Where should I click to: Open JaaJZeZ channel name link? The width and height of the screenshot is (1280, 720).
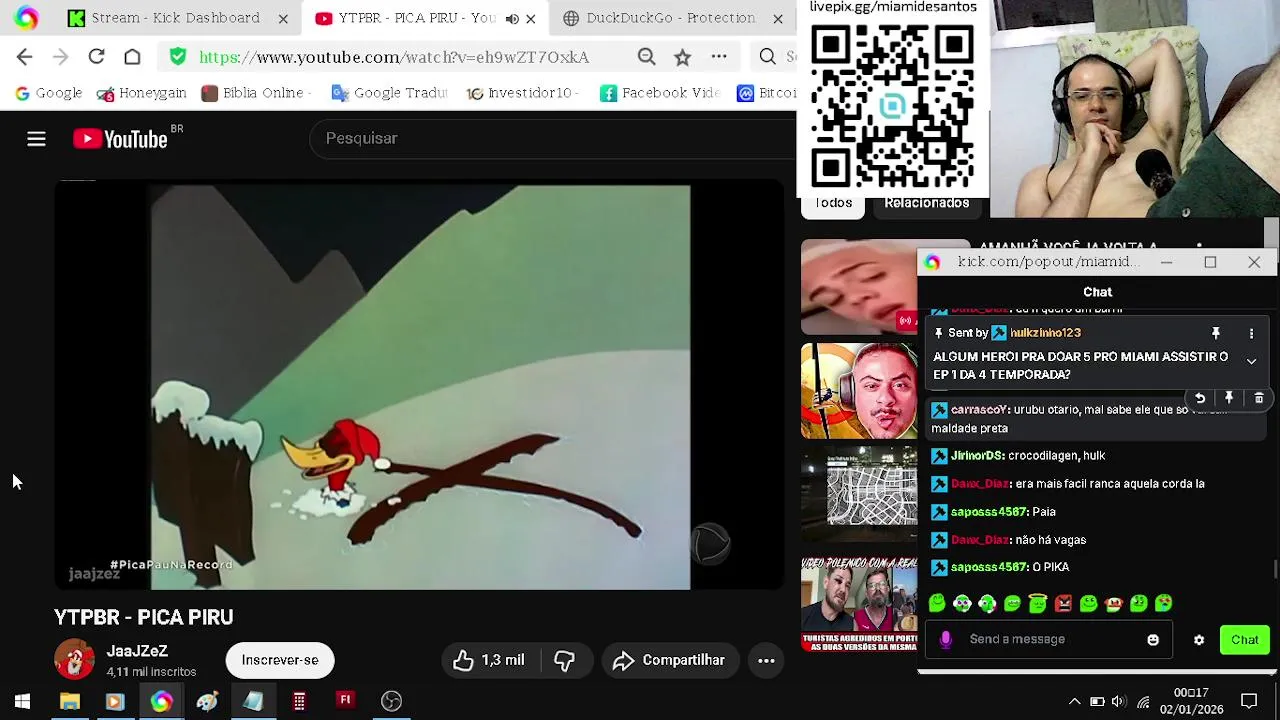coord(137,651)
